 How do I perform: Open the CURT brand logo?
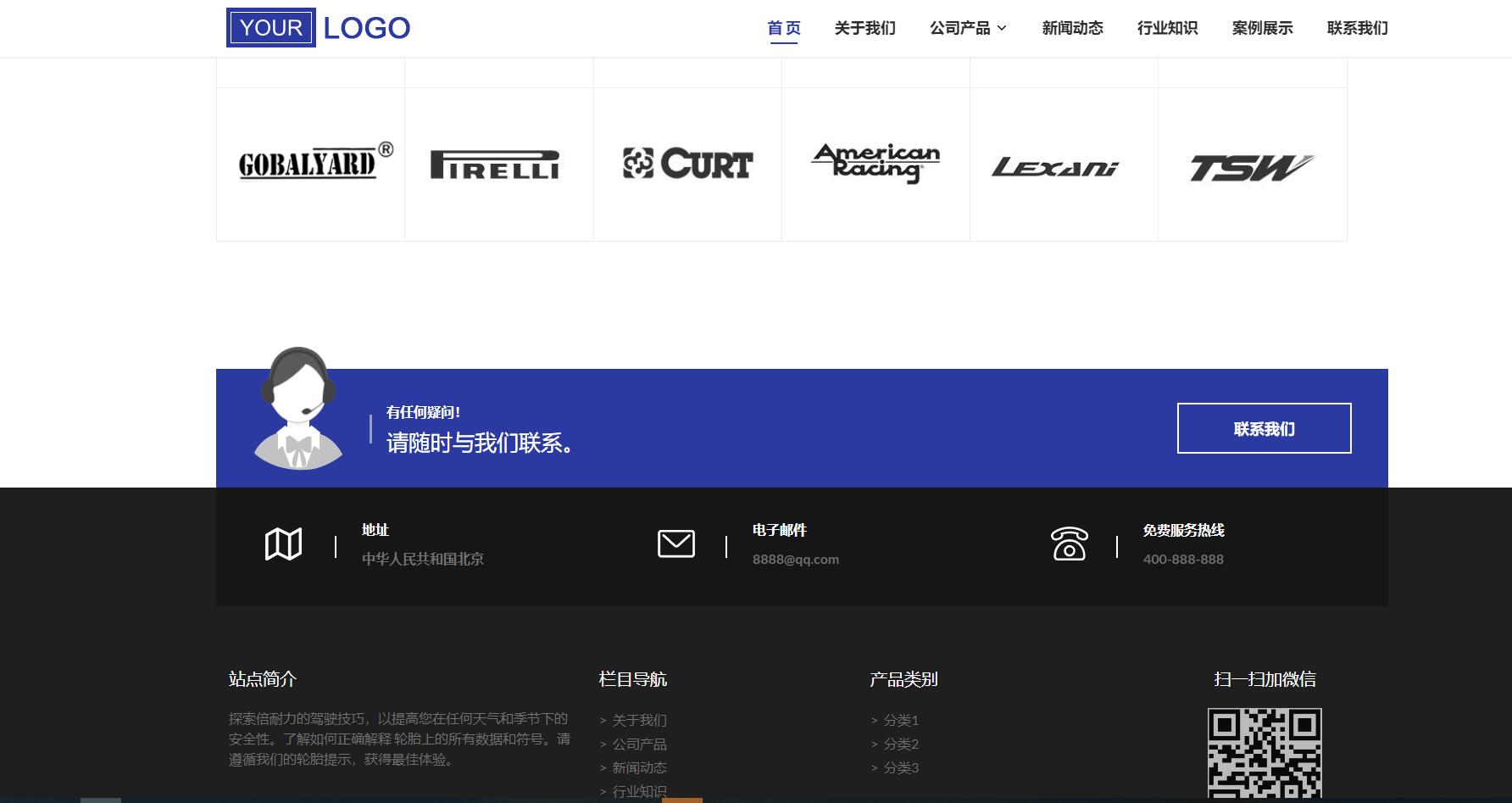point(687,164)
